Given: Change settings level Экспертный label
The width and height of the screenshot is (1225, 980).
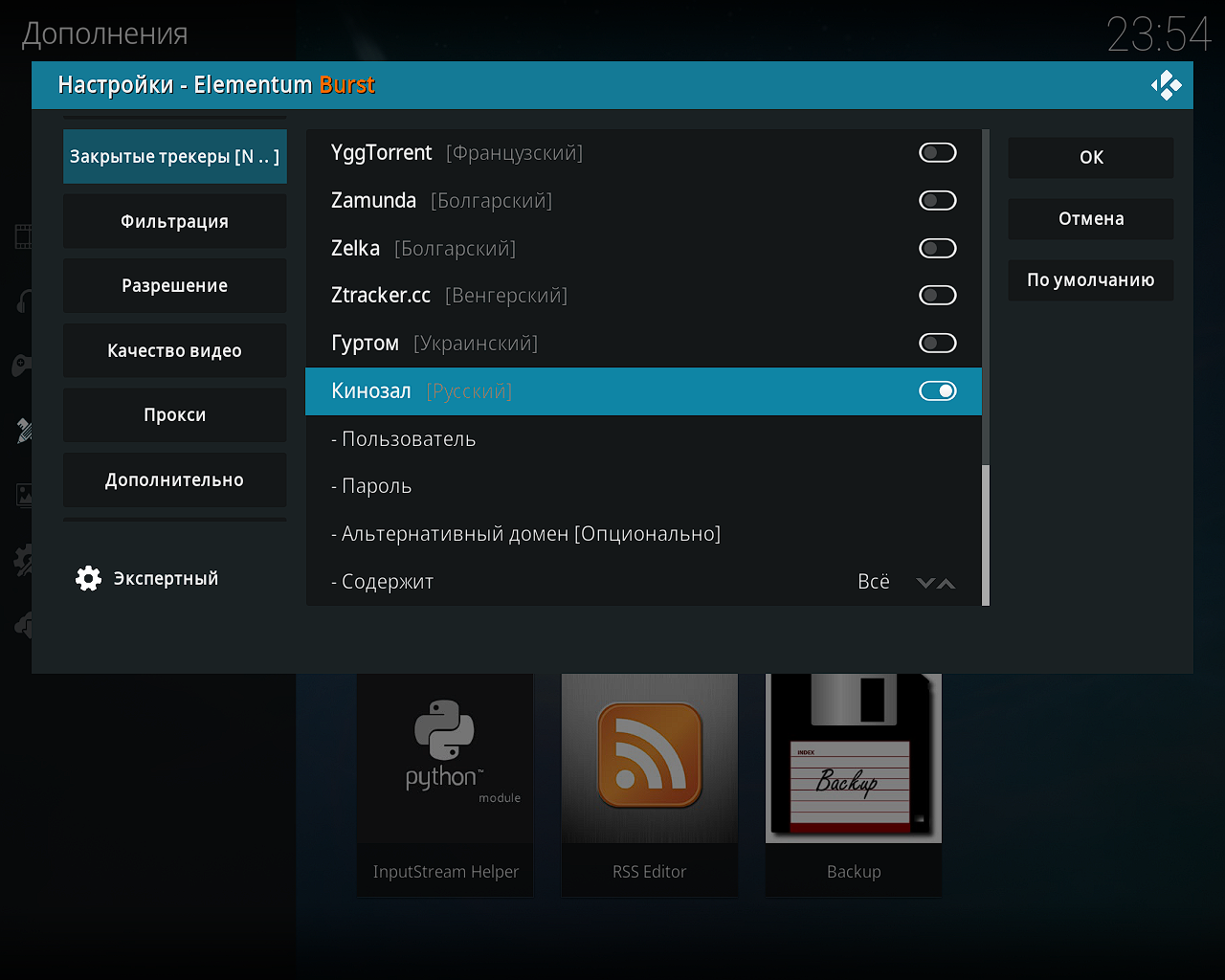Looking at the screenshot, I should (166, 578).
